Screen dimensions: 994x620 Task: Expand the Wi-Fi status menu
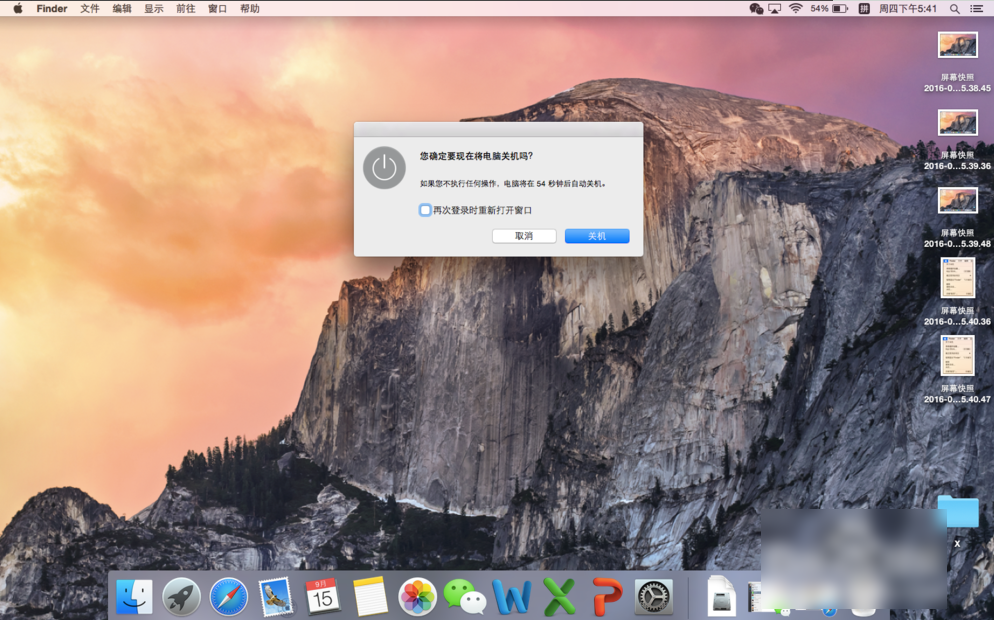[x=796, y=9]
